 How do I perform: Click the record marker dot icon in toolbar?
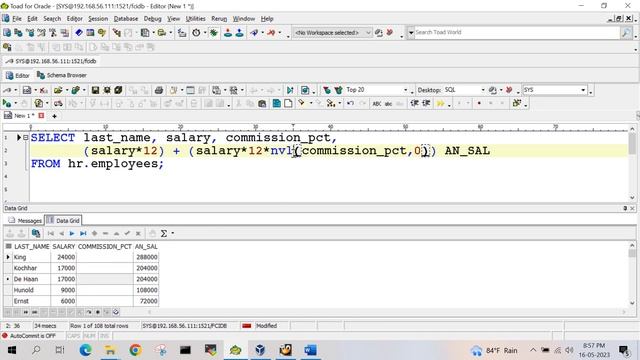[479, 103]
